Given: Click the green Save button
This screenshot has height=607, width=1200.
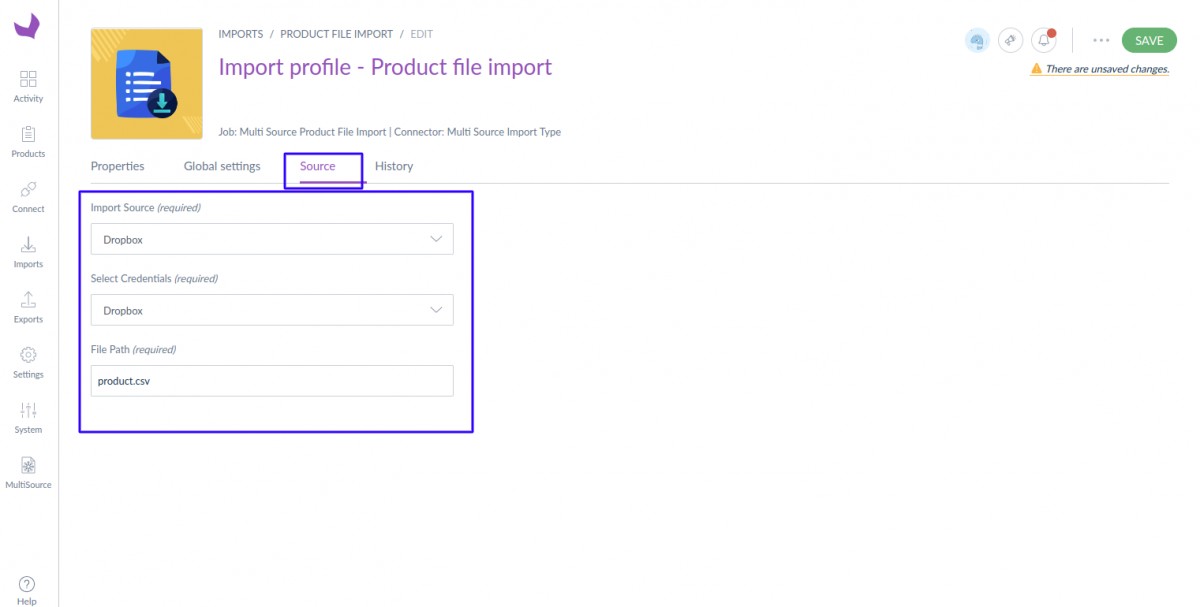Looking at the screenshot, I should point(1149,40).
